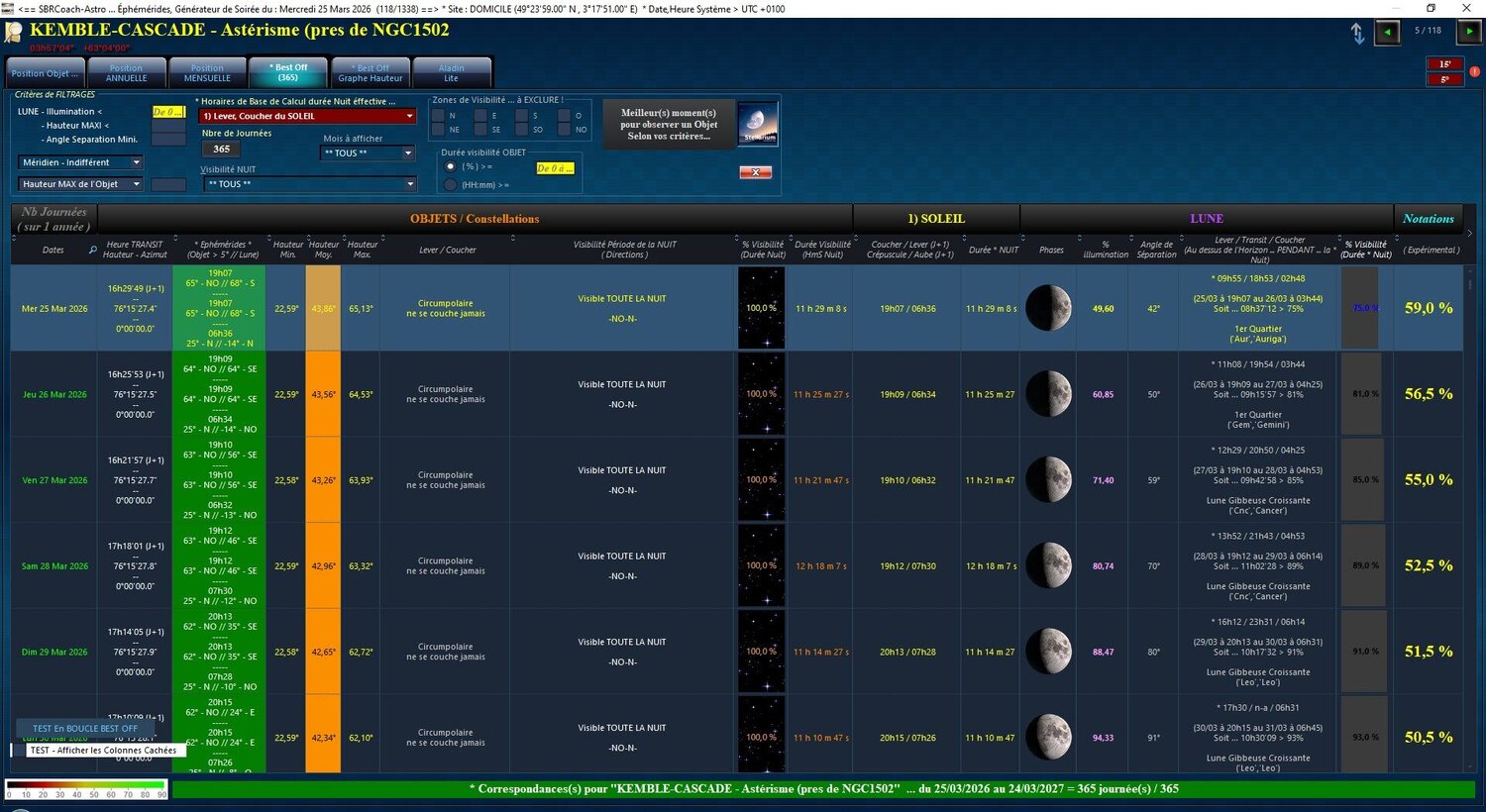Screen dimensions: 1486x812
Task: Open the Stellarium moon icon
Action: tap(758, 124)
